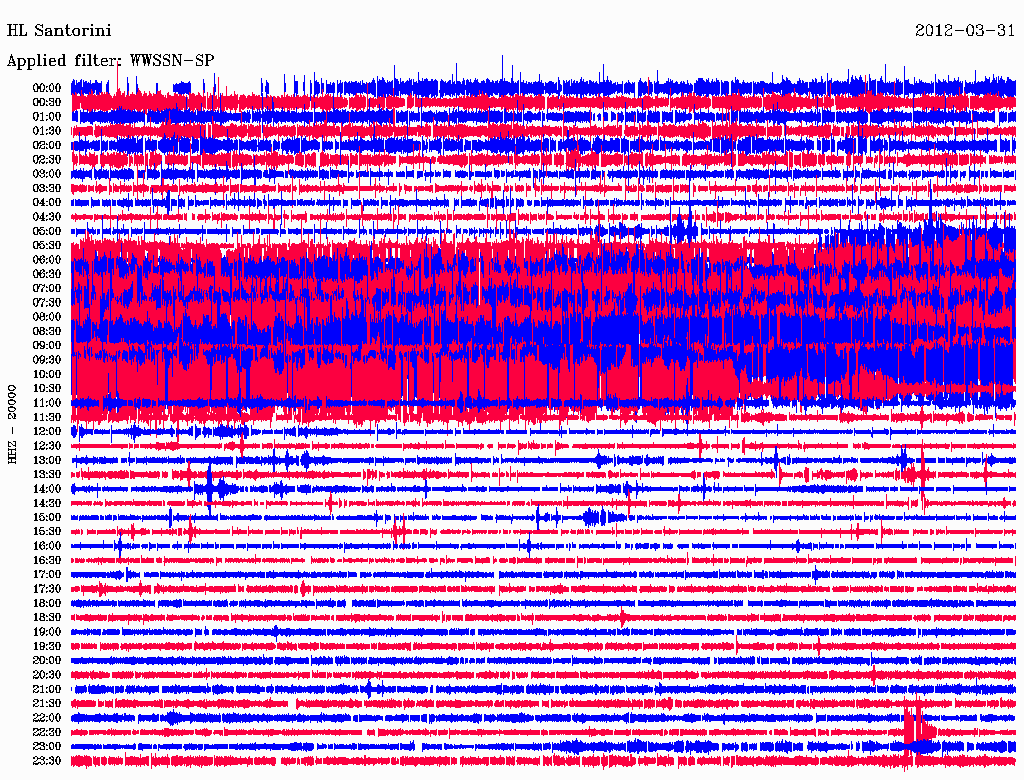Select the 04:30 time label
1024x780 pixels.
click(x=47, y=217)
